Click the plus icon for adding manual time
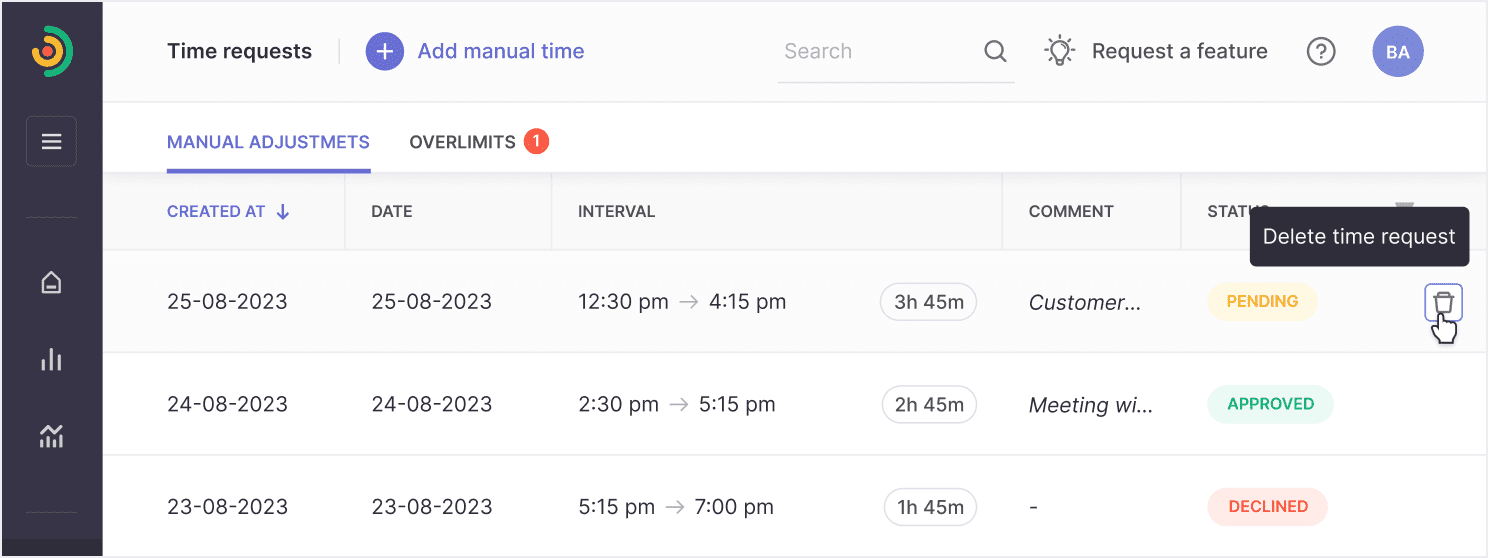Screen dimensions: 1488x558 [x=384, y=51]
